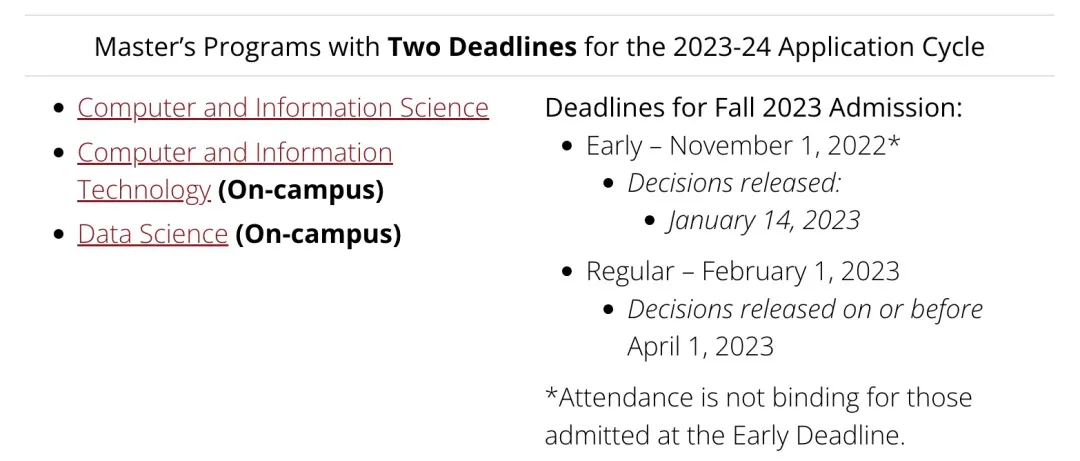Click "Deadlines for Fall 2023 Admission:" text
The width and height of the screenshot is (1080, 461).
click(753, 108)
